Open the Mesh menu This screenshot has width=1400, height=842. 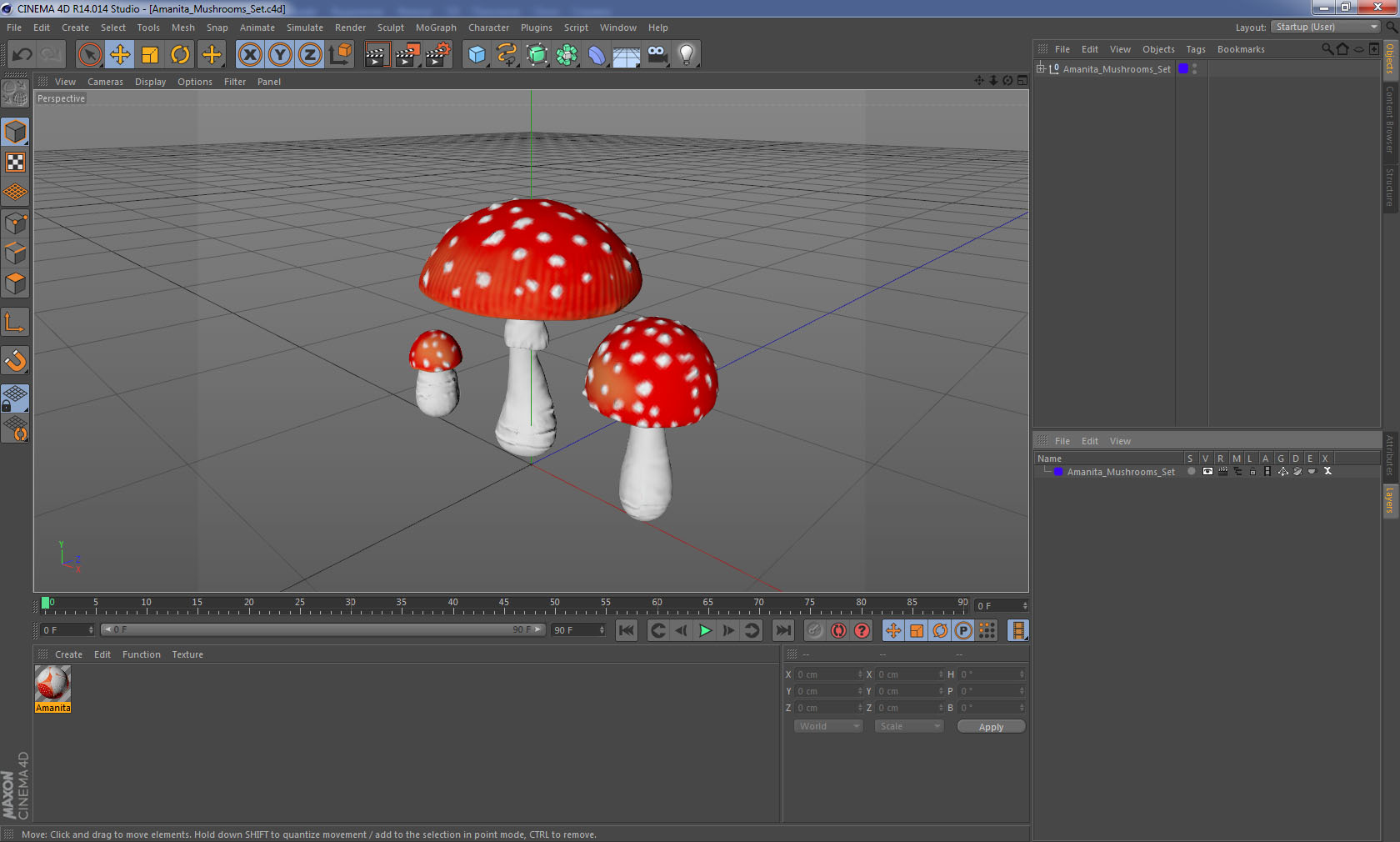[x=182, y=28]
